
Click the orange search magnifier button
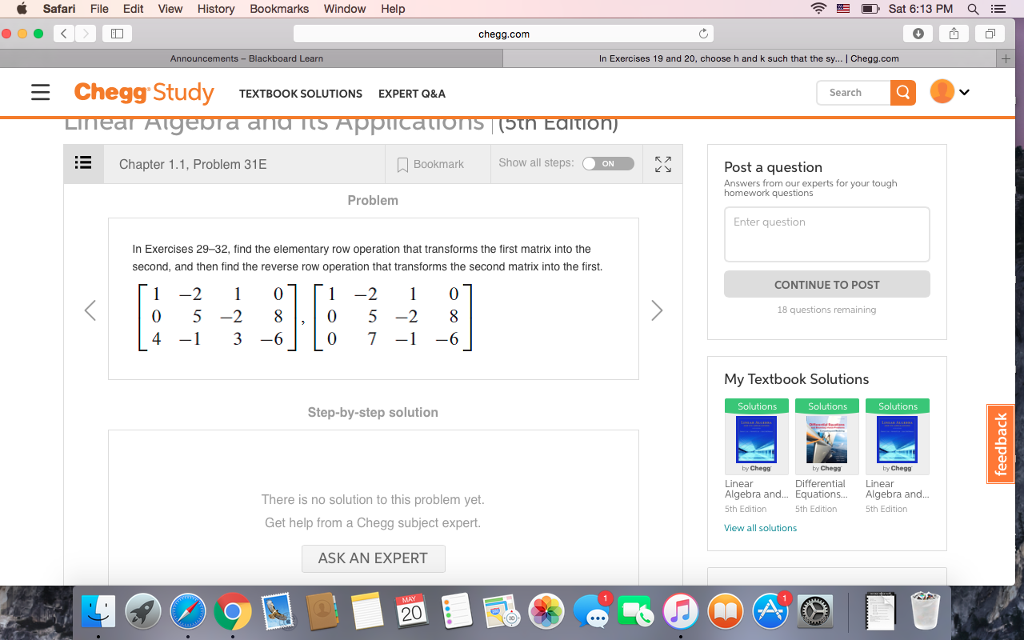click(x=903, y=92)
